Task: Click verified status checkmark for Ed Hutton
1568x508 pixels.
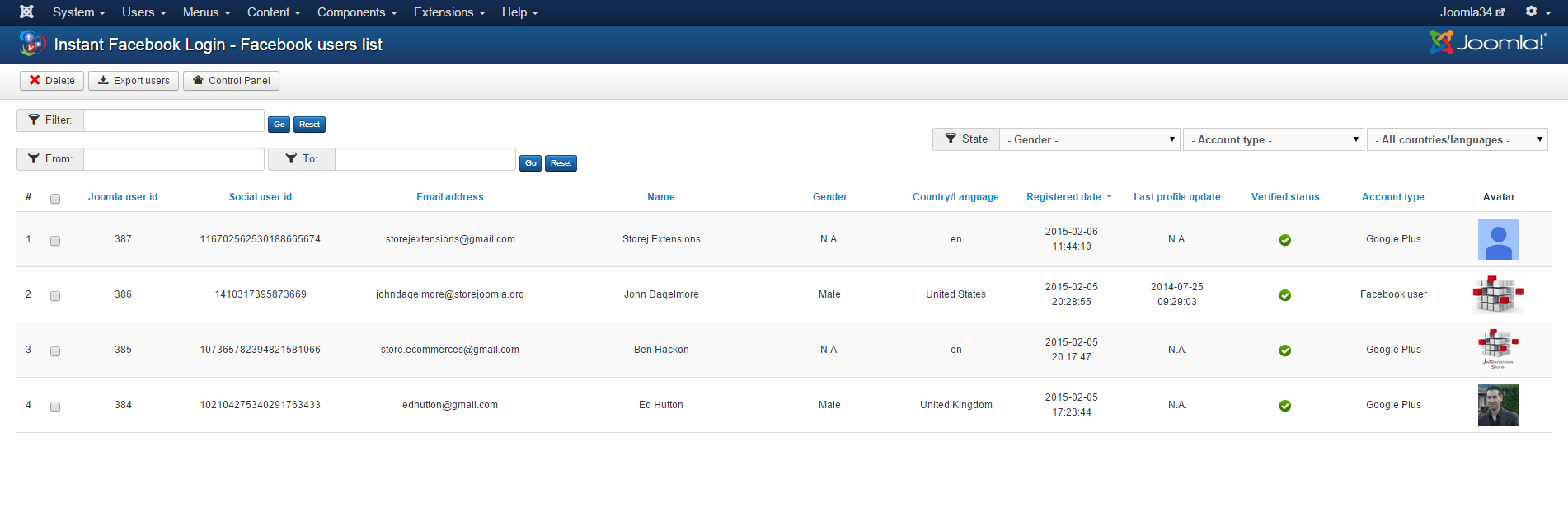Action: pos(1284,406)
